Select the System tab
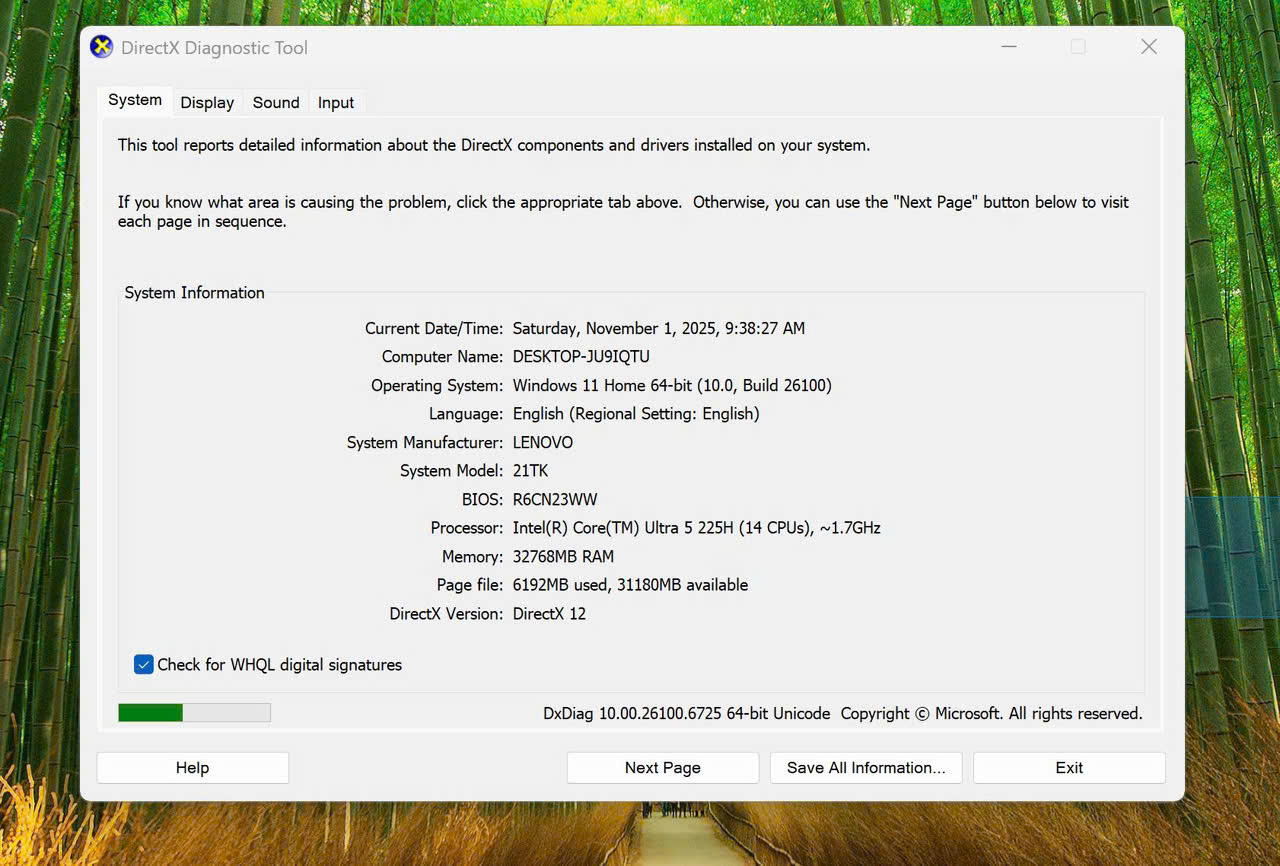 pos(135,100)
